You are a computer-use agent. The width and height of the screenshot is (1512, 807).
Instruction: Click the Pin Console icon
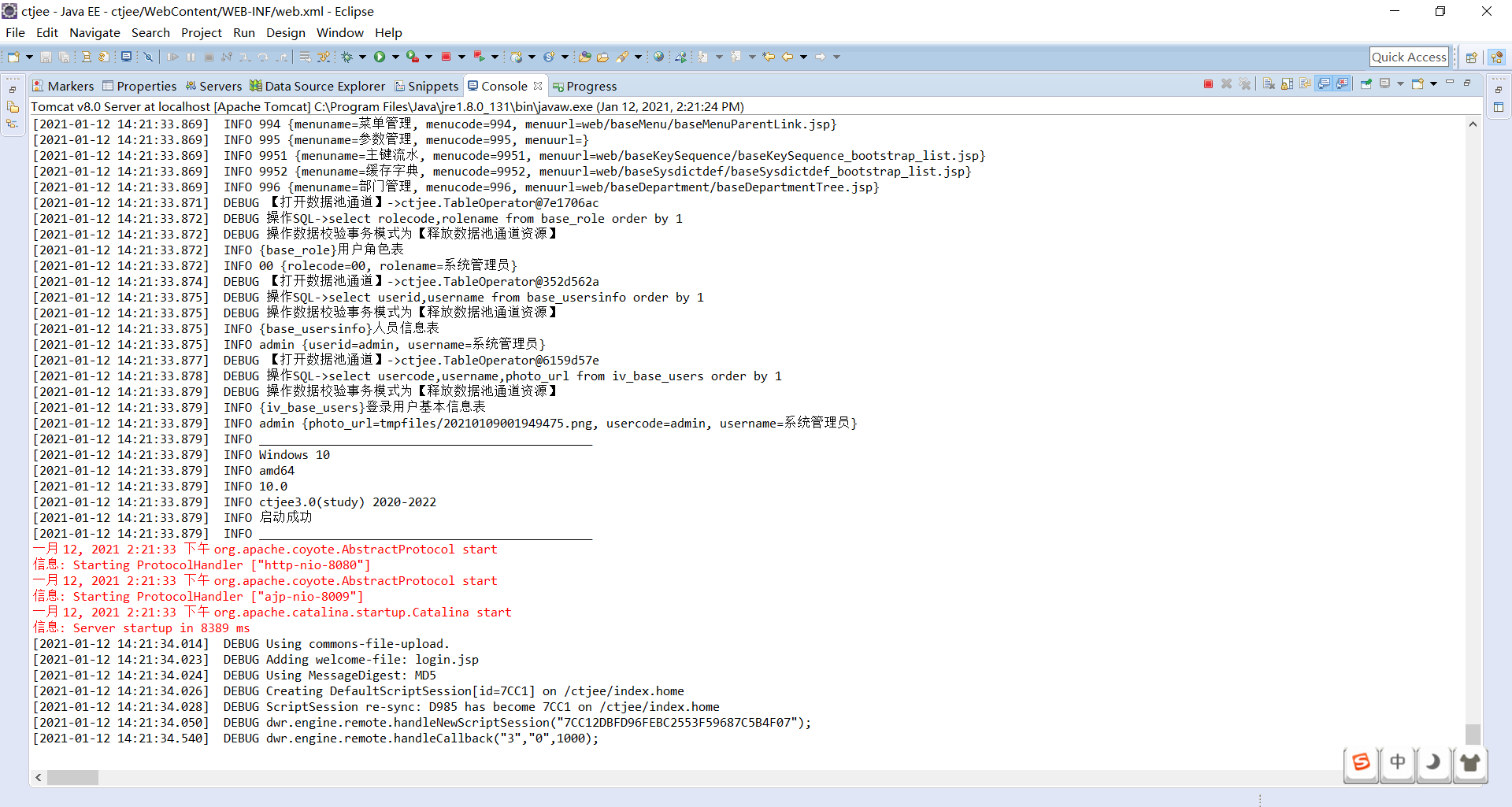coord(1366,83)
